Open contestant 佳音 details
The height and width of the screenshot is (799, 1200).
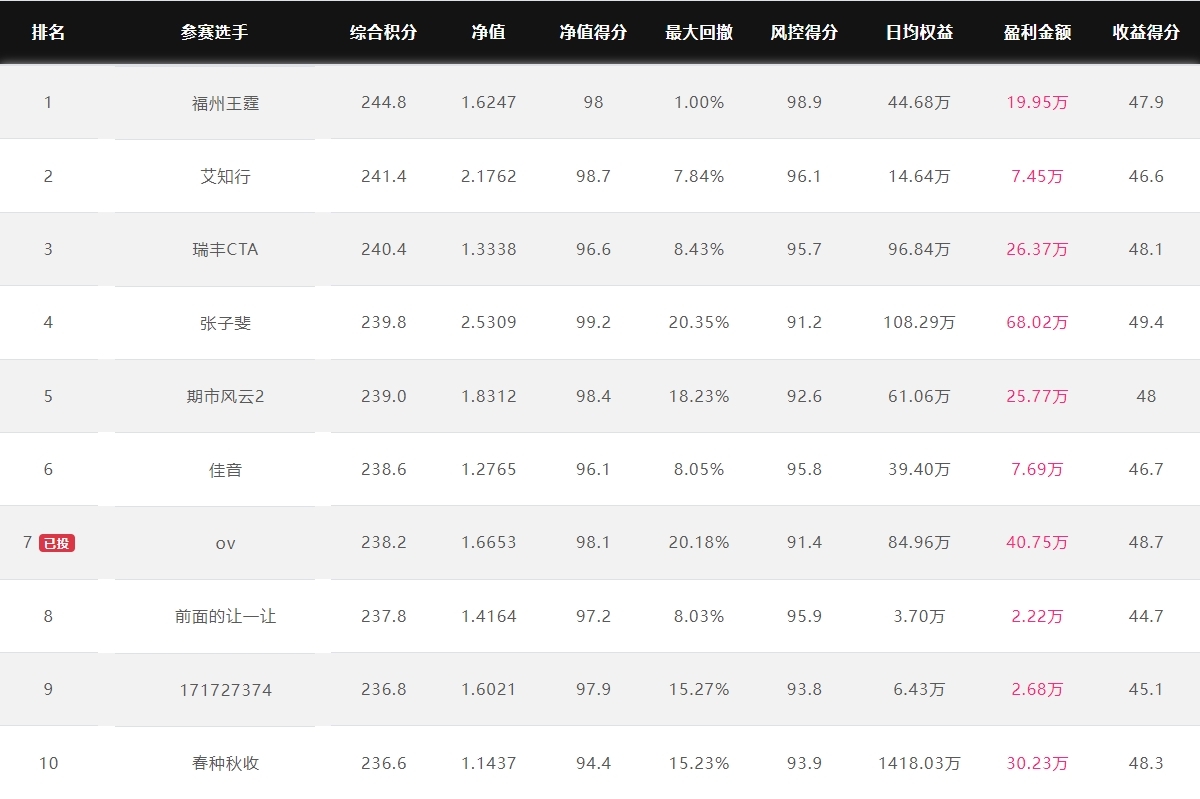tap(226, 469)
